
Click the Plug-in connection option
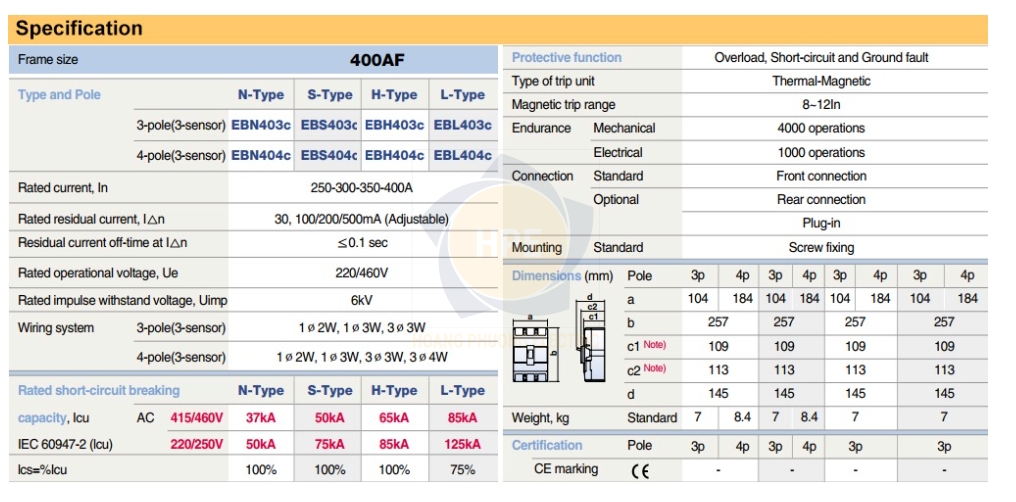pos(822,223)
